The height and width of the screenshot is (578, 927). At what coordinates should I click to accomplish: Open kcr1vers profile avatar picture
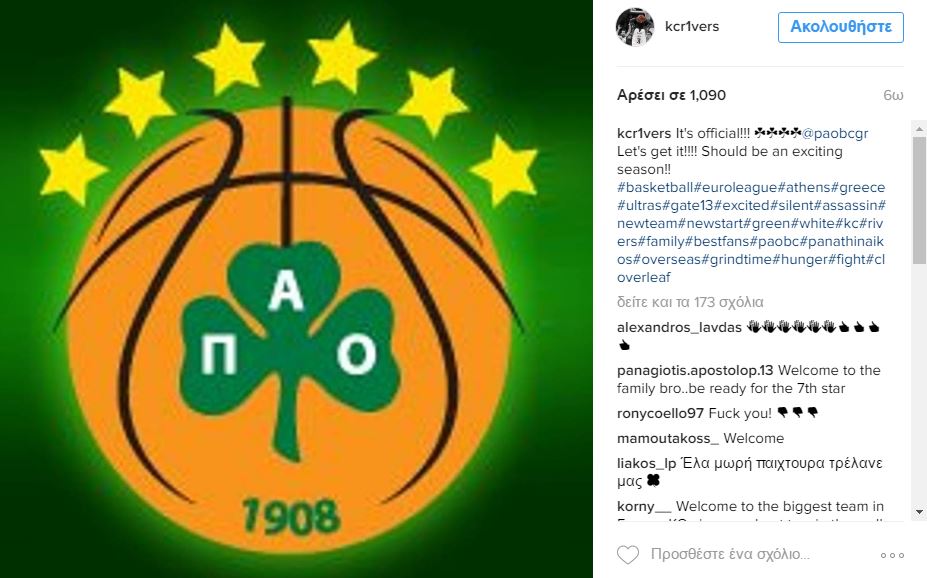635,27
